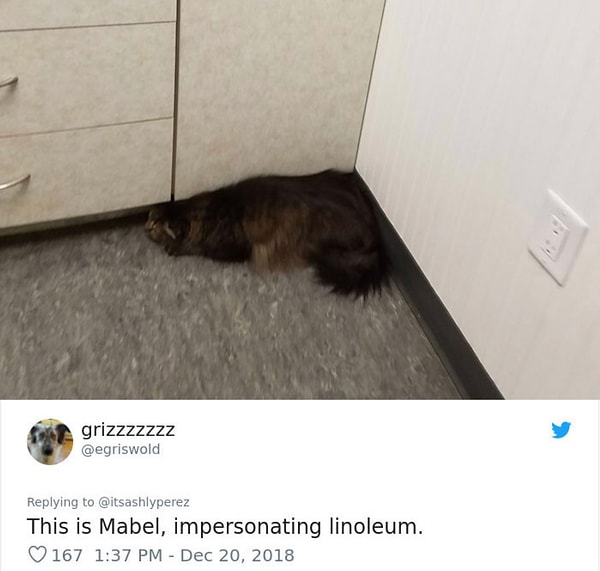Open the dog profile avatar
Image resolution: width=600 pixels, height=571 pixels.
[x=50, y=442]
